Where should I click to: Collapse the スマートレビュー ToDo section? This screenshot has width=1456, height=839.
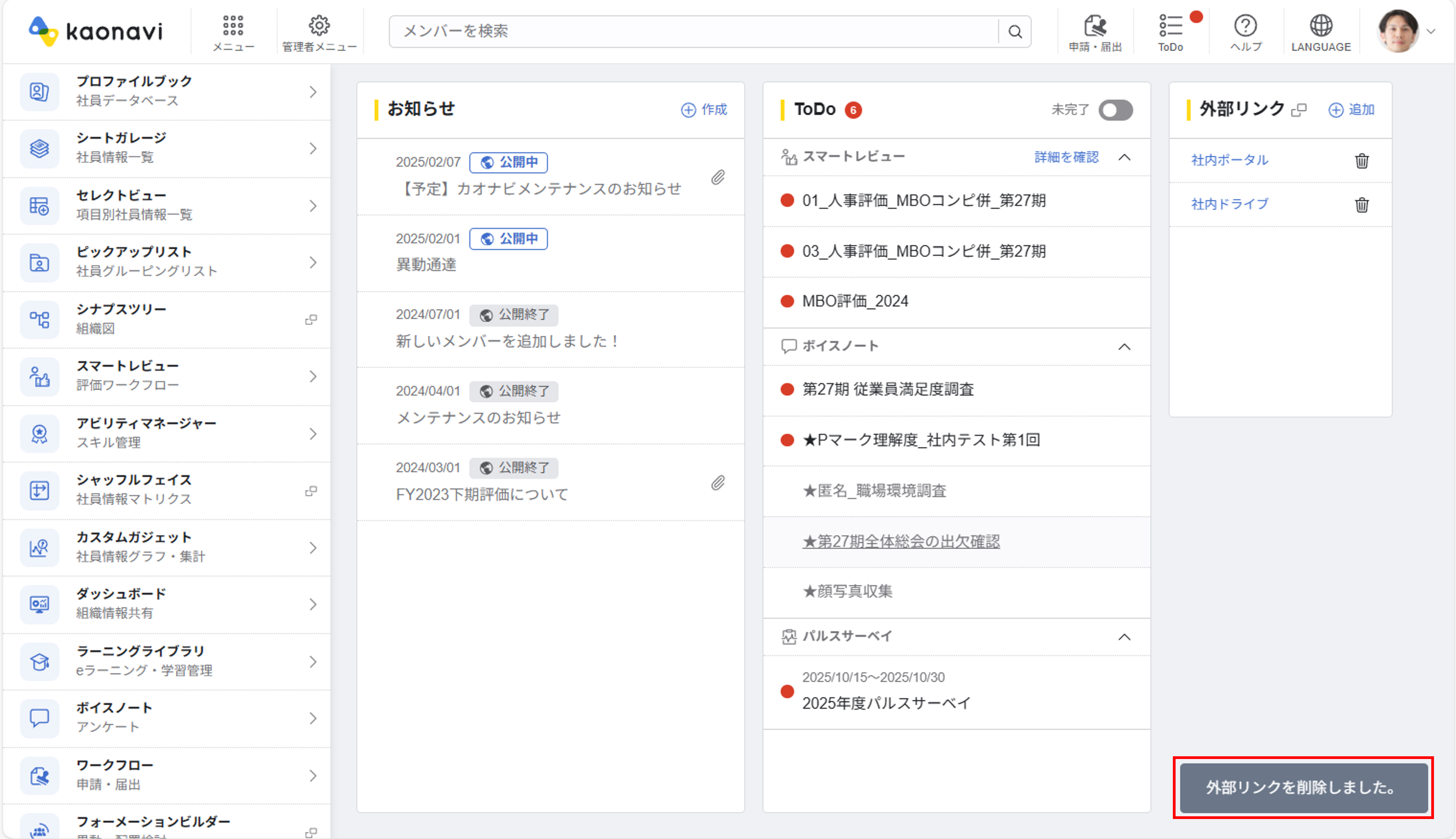tap(1124, 157)
